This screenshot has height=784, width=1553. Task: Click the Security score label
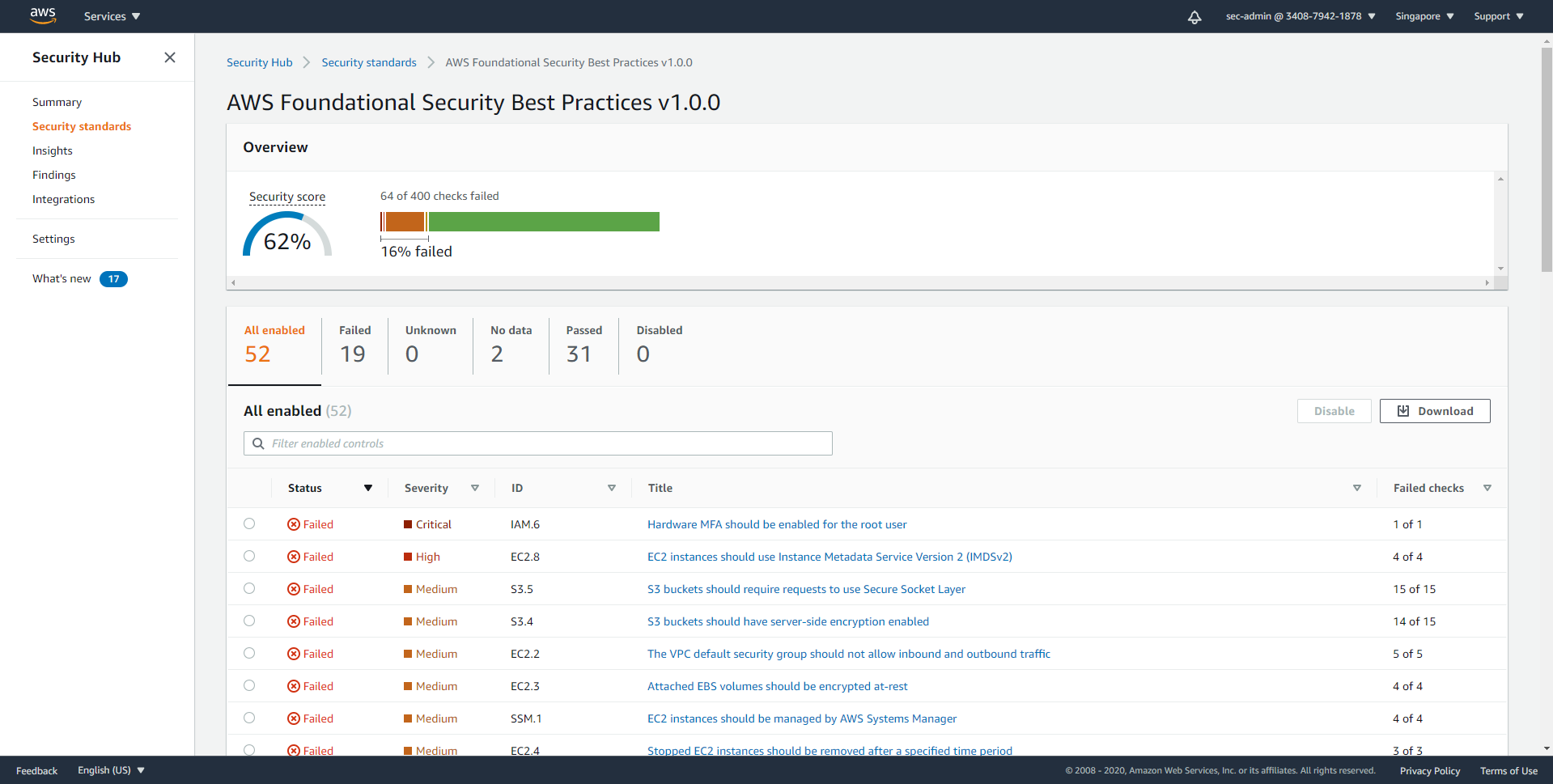pos(287,197)
